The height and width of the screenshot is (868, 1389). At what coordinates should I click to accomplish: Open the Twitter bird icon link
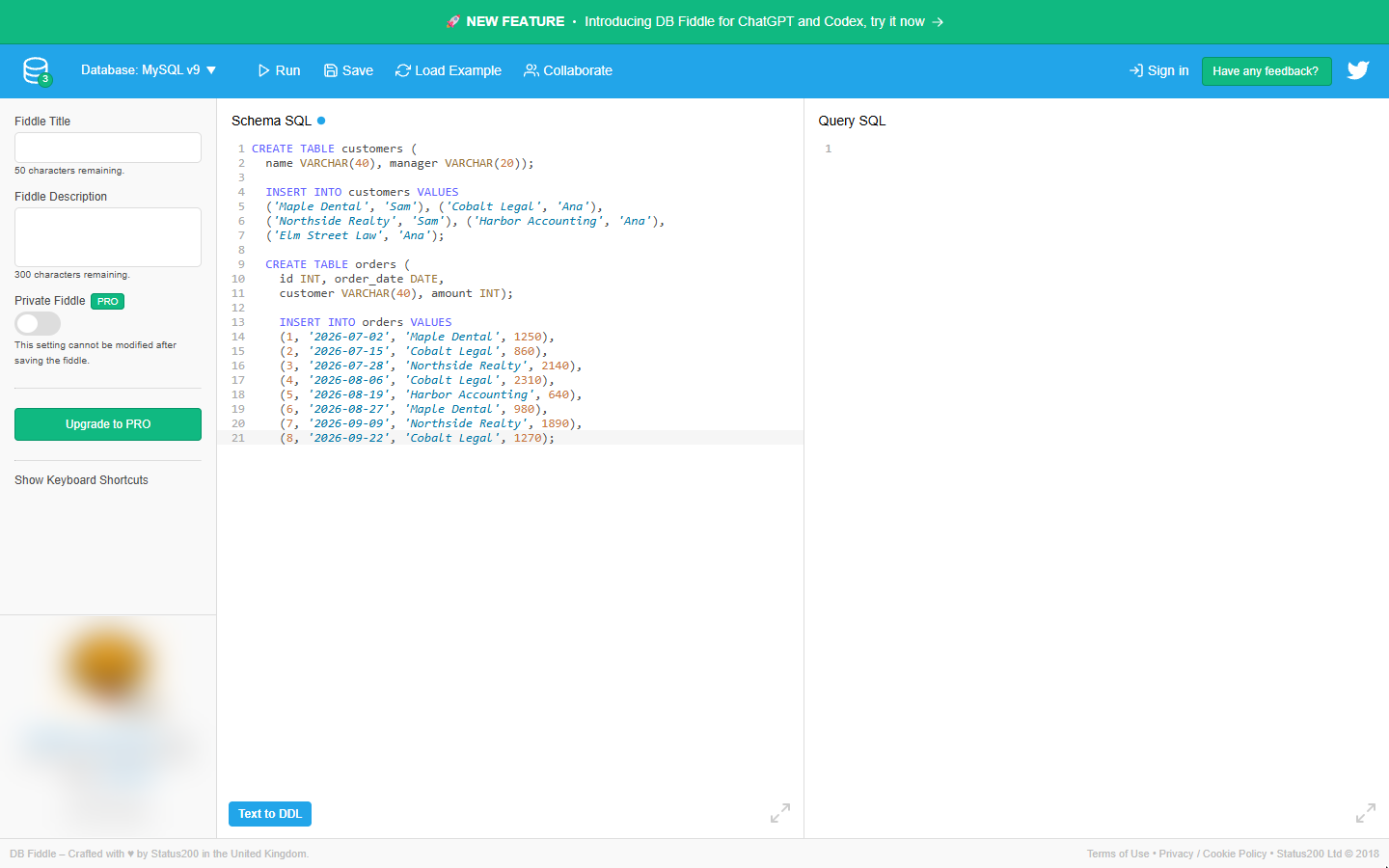pos(1357,71)
